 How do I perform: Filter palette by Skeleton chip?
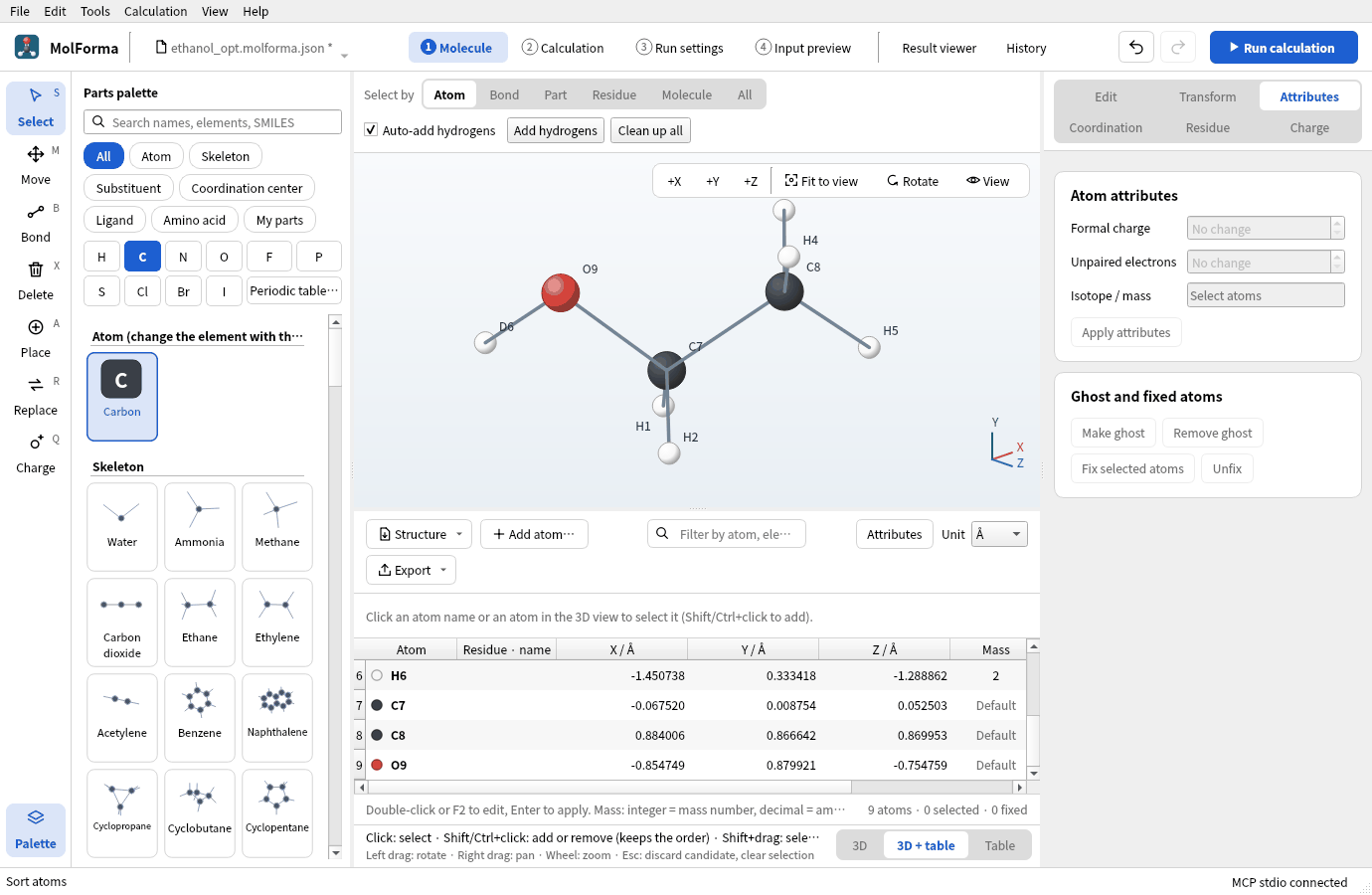pos(226,156)
